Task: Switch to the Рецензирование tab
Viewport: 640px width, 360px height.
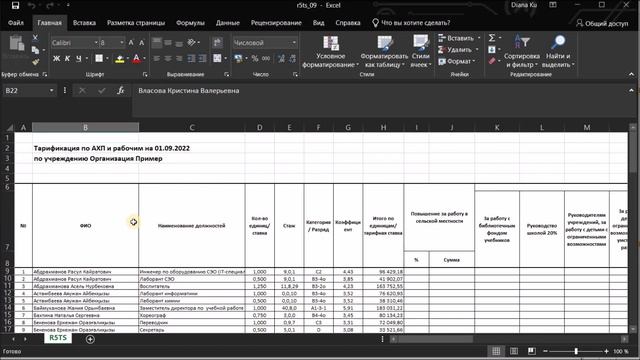Action: tap(276, 23)
